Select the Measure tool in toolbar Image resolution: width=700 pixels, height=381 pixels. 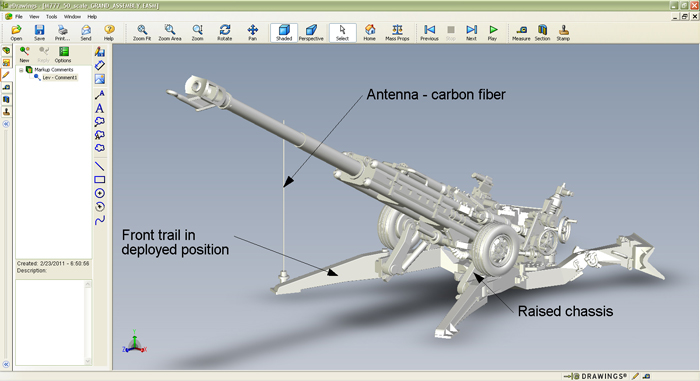pos(521,33)
